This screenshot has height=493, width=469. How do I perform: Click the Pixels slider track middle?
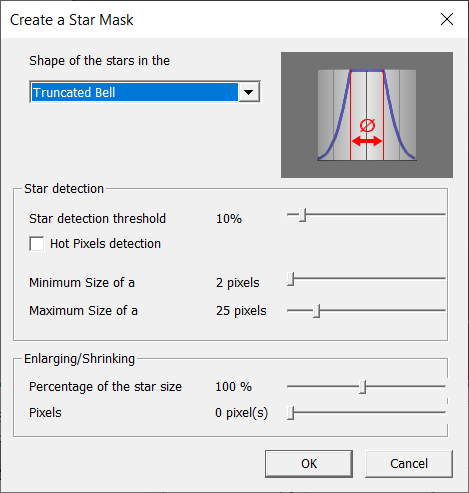pos(367,412)
